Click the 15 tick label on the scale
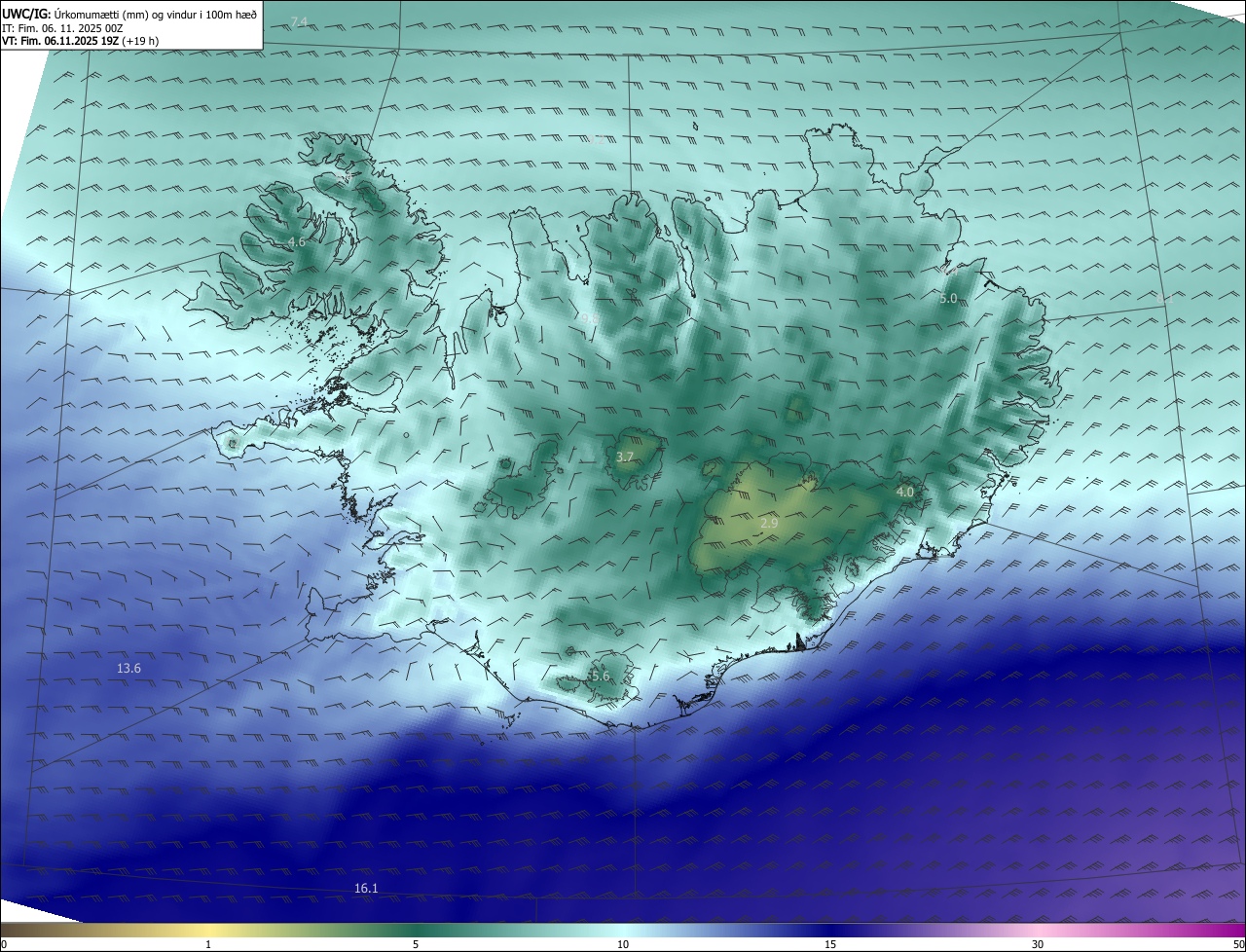This screenshot has height=952, width=1246. pyautogui.click(x=830, y=944)
